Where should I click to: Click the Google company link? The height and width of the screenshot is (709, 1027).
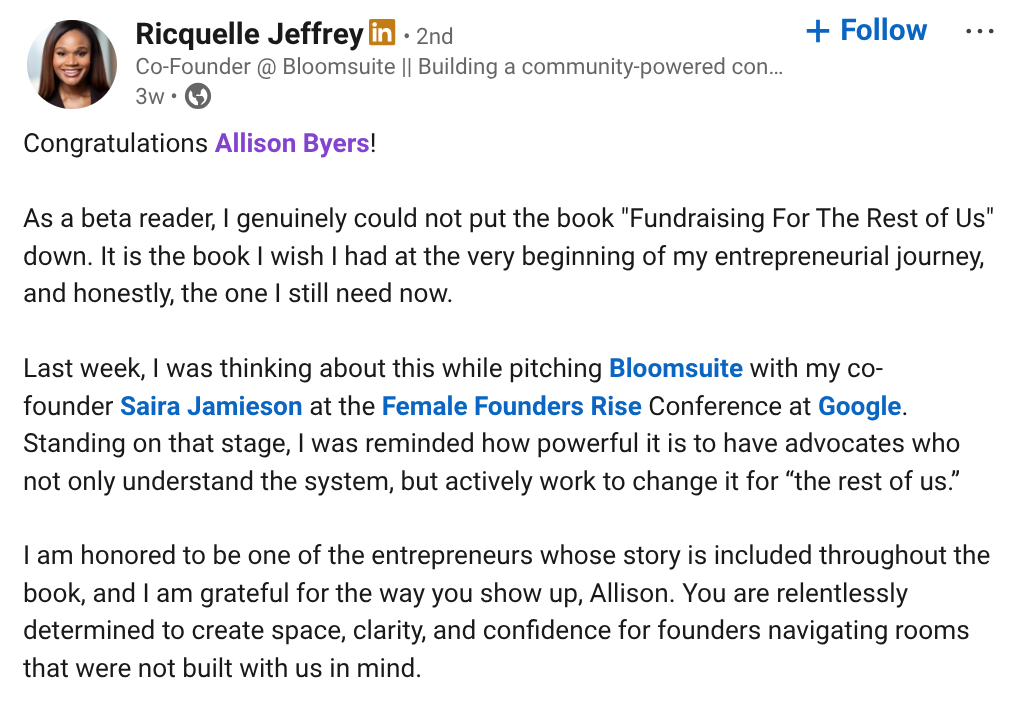[859, 406]
